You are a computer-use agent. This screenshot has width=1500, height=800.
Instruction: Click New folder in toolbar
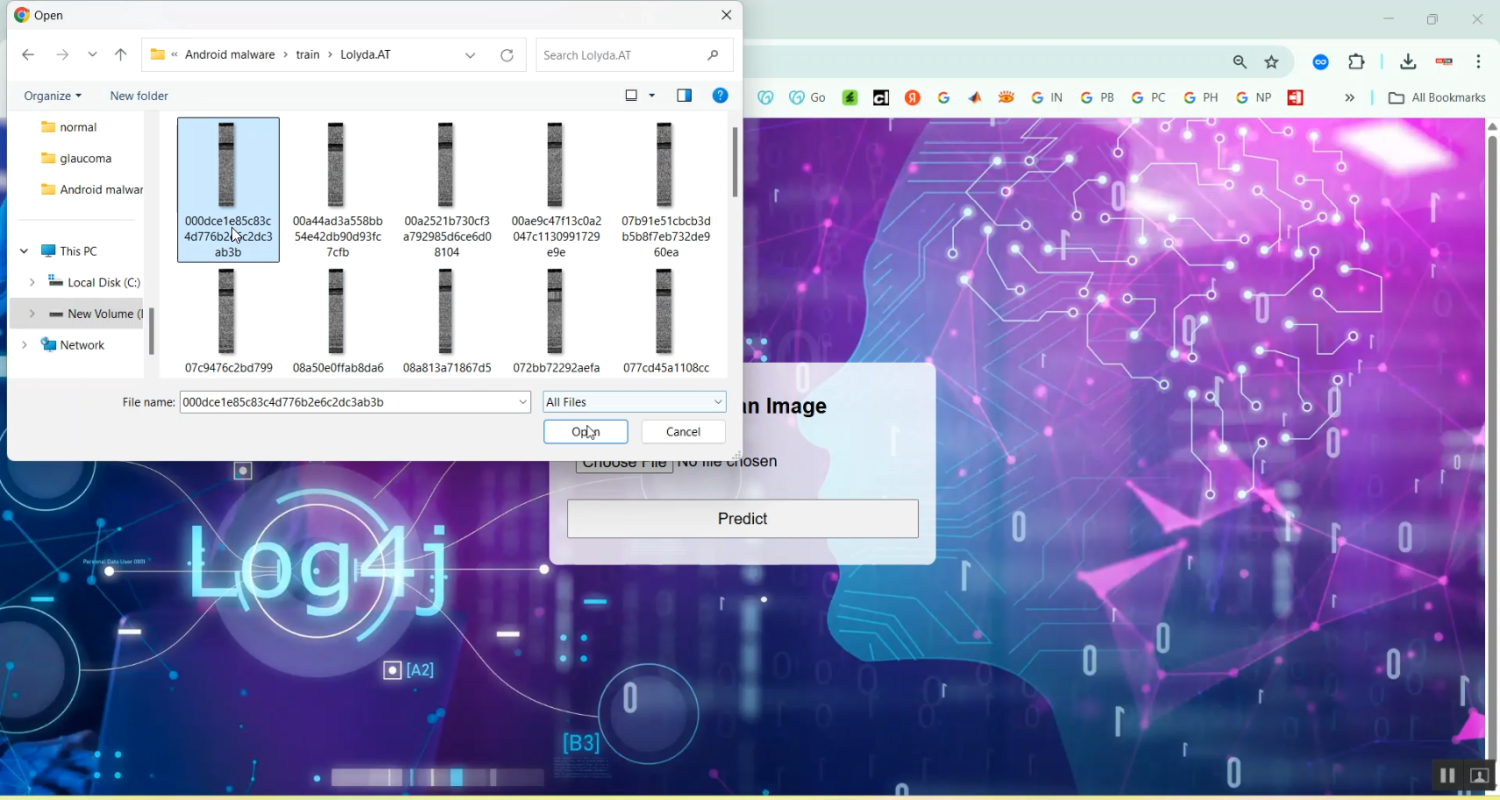tap(139, 96)
